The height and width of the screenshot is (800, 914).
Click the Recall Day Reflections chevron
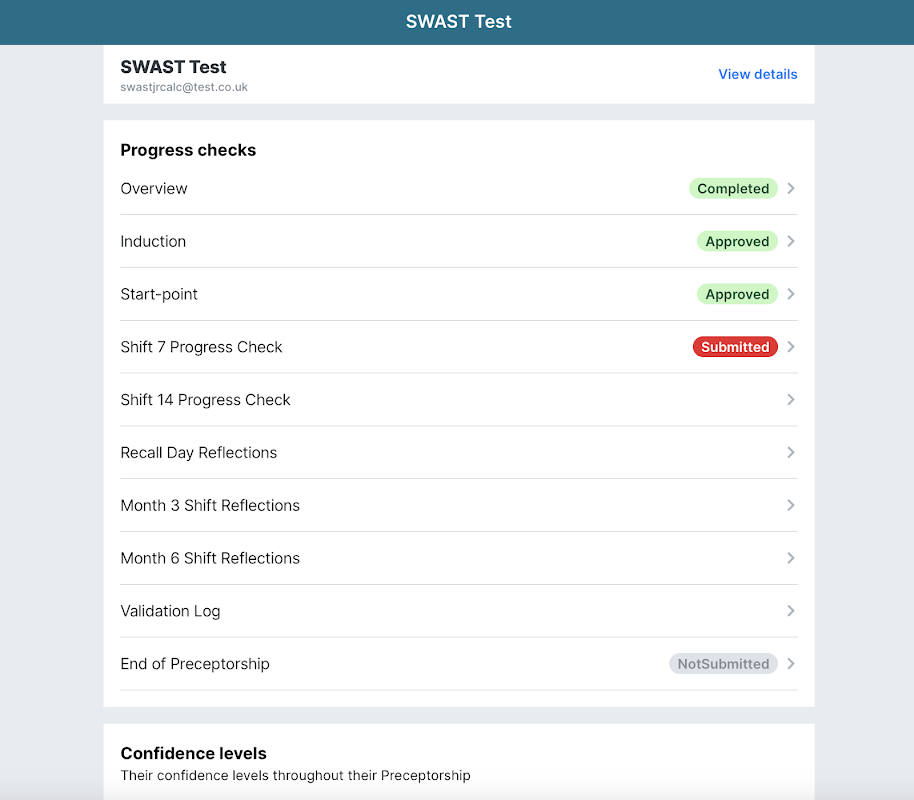point(791,453)
